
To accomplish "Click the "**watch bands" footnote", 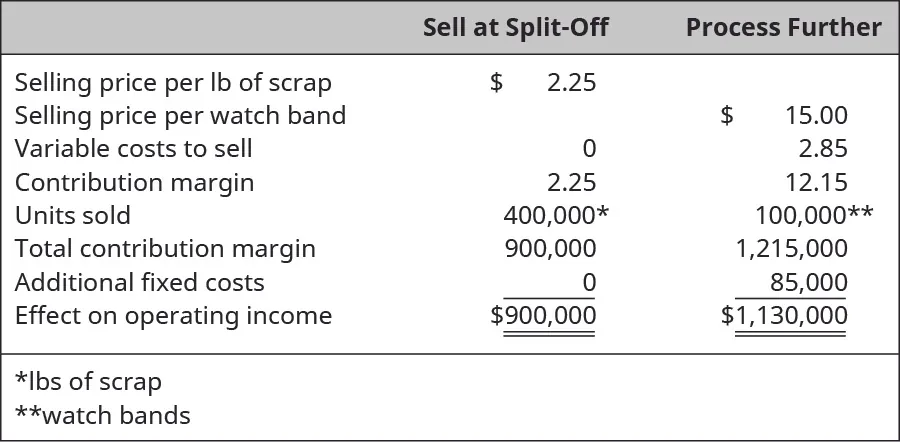I will pyautogui.click(x=102, y=415).
